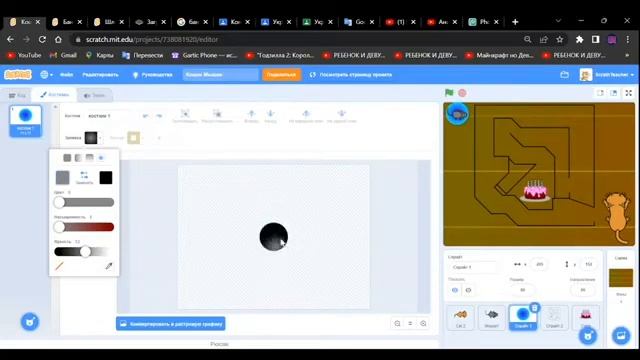The width and height of the screenshot is (640, 360).
Task: Click the Scratch logo
Action: (18, 75)
